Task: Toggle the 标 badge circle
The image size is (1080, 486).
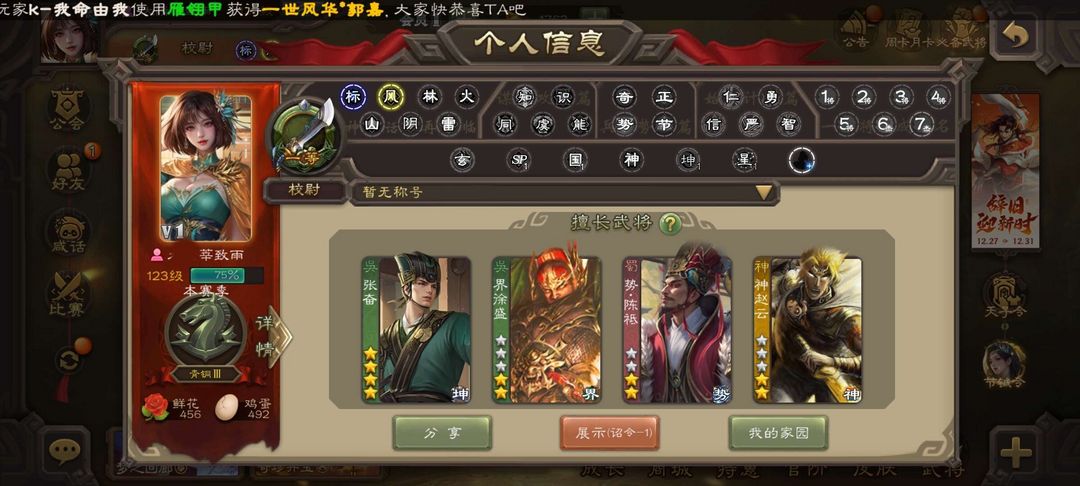Action: tap(353, 97)
